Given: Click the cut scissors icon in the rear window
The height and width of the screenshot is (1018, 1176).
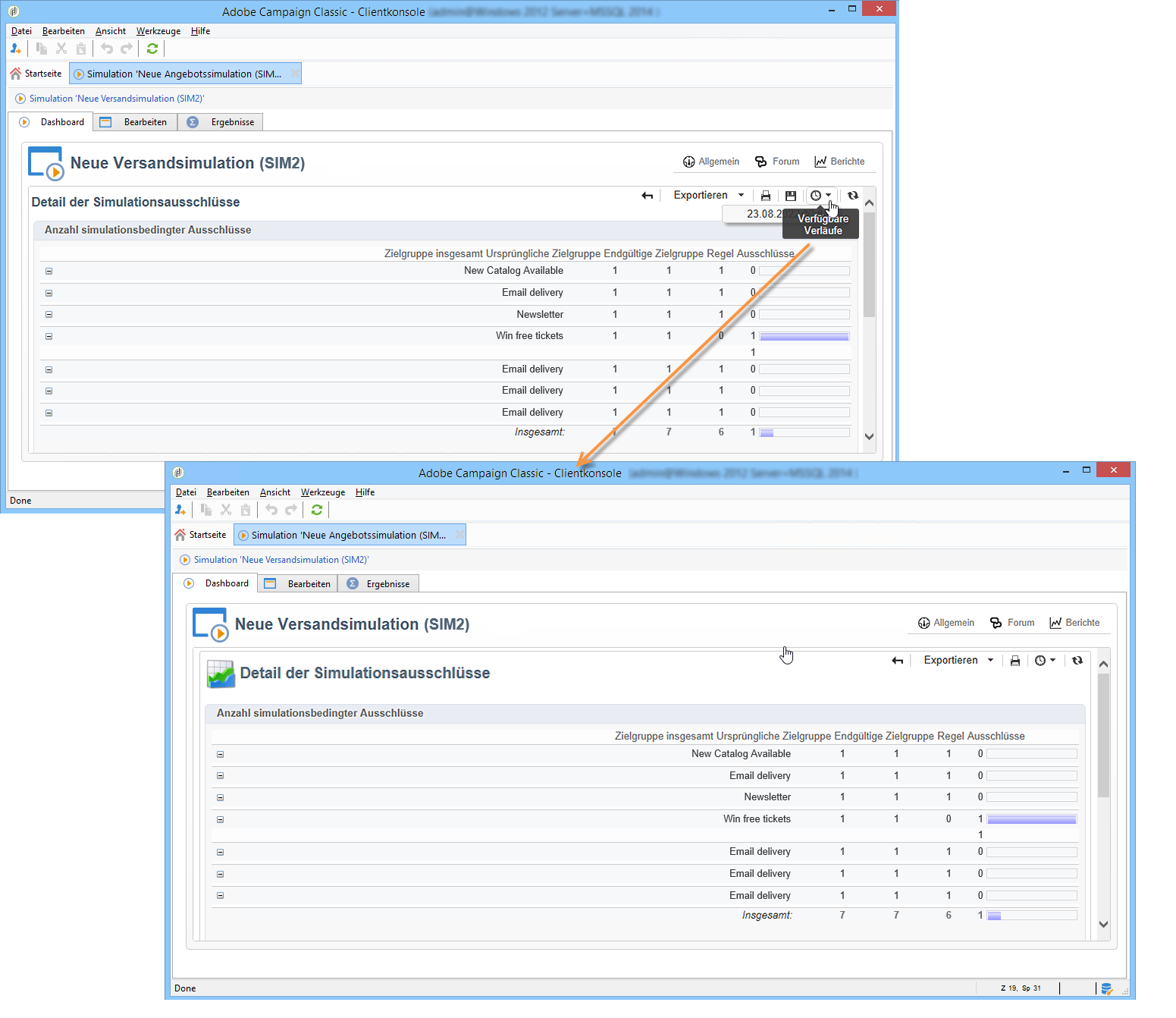Looking at the screenshot, I should [x=61, y=49].
